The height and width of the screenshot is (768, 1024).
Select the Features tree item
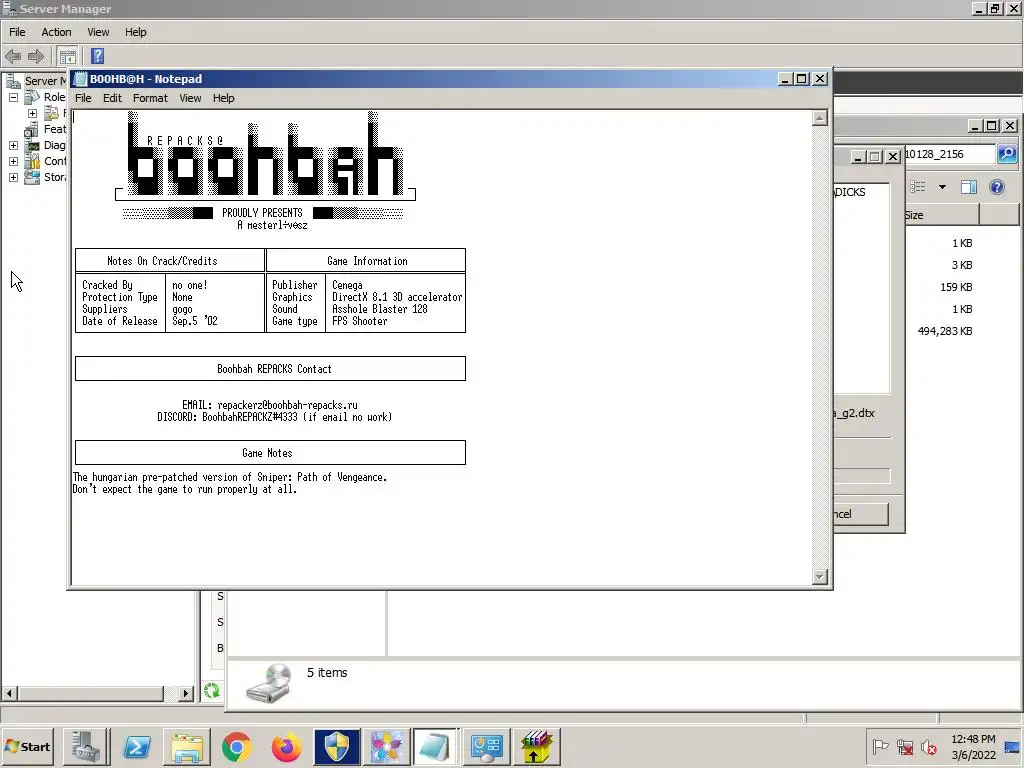coord(54,129)
